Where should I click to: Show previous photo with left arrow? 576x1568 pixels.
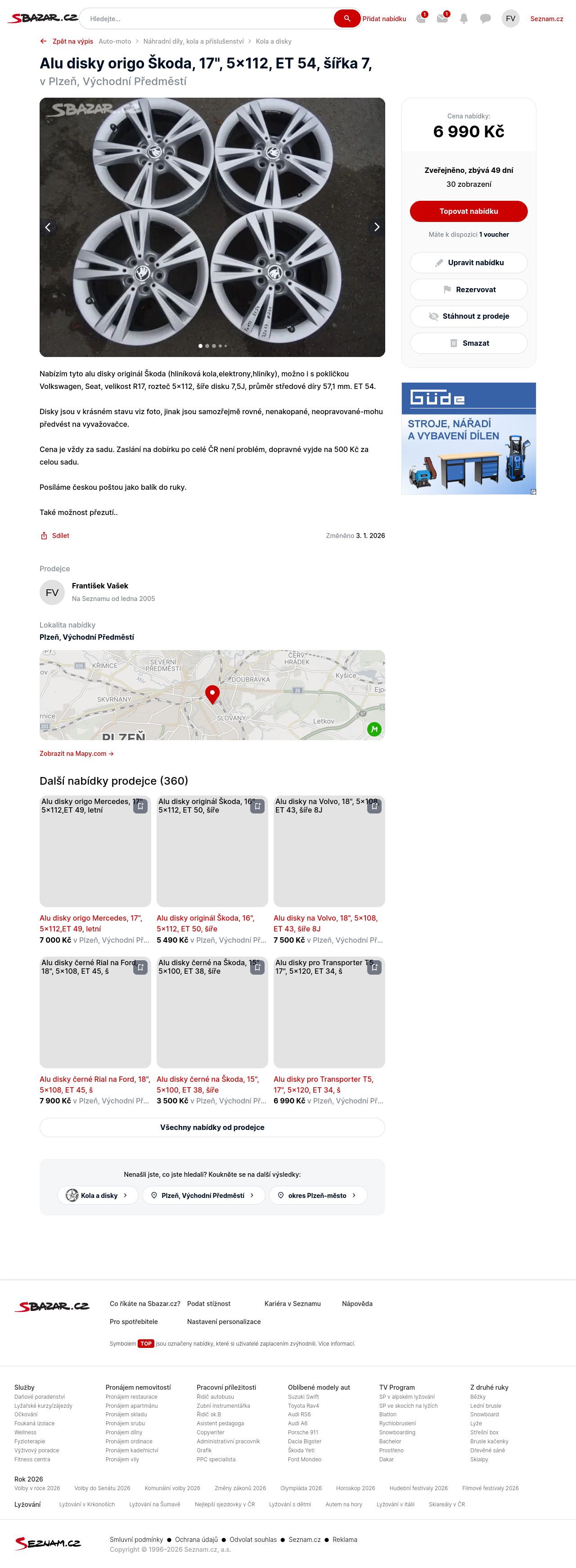[x=49, y=227]
